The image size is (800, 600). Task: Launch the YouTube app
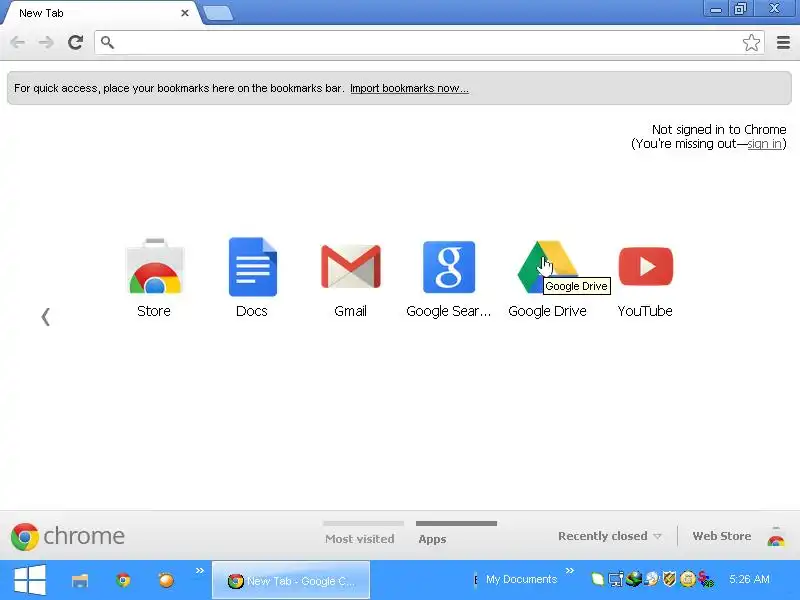coord(645,266)
